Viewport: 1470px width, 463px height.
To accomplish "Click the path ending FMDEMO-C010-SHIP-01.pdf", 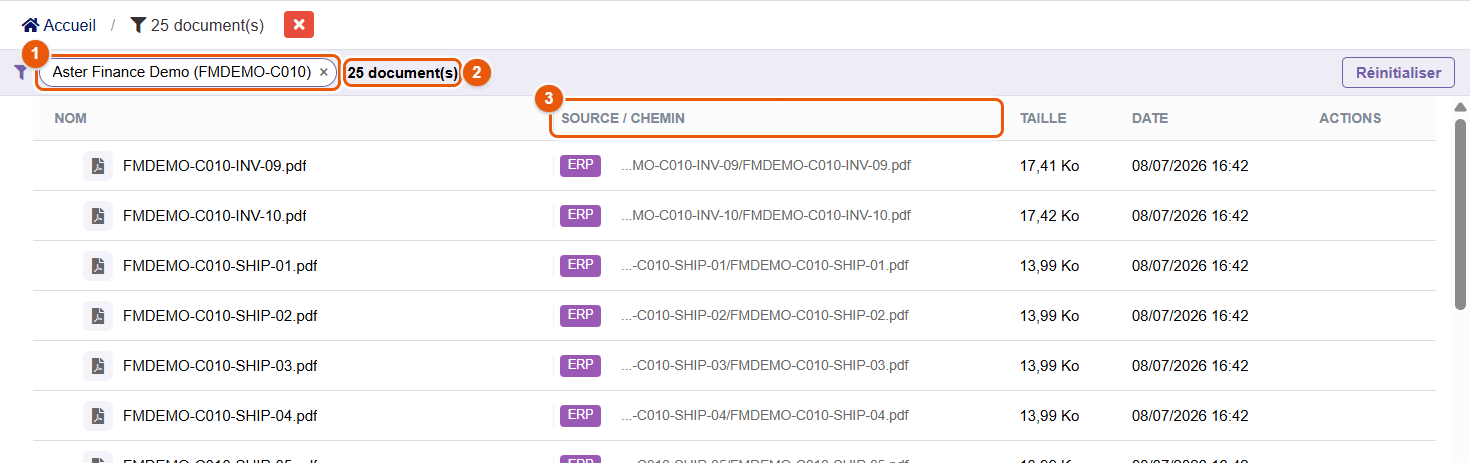I will (x=765, y=266).
